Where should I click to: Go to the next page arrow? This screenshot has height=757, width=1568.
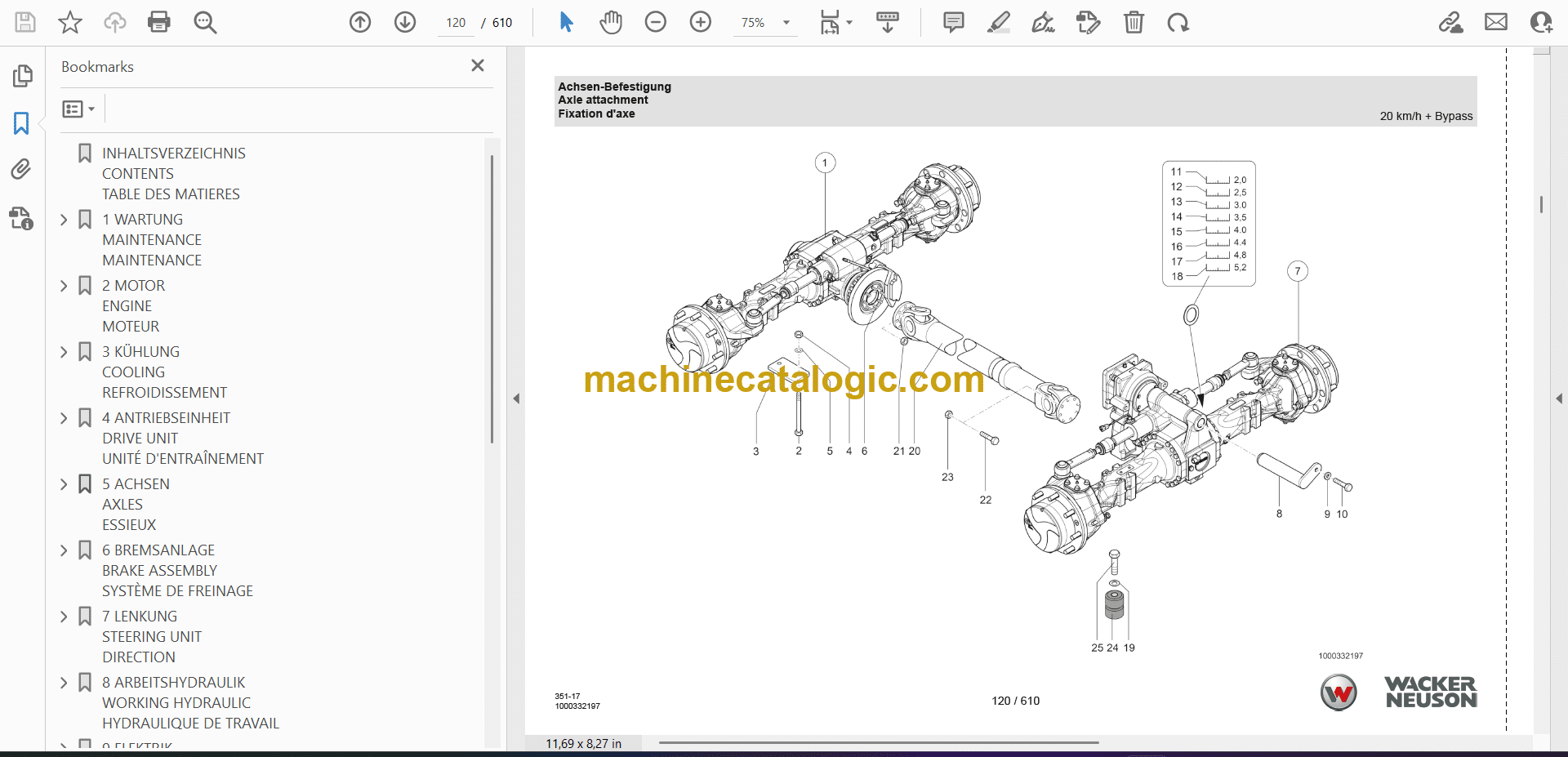click(x=405, y=22)
